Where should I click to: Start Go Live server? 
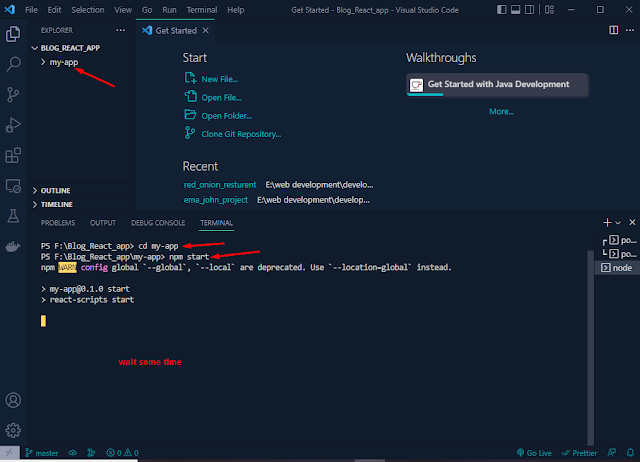coord(534,453)
